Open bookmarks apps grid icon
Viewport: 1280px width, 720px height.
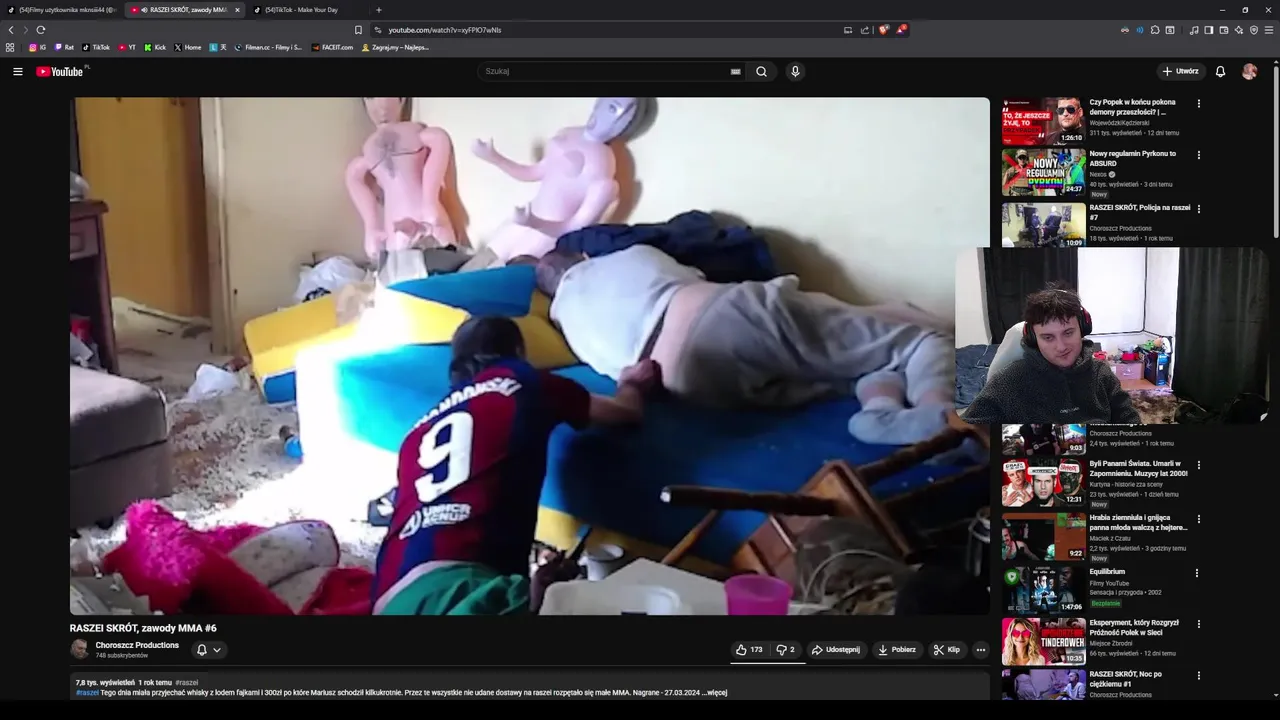coord(10,47)
